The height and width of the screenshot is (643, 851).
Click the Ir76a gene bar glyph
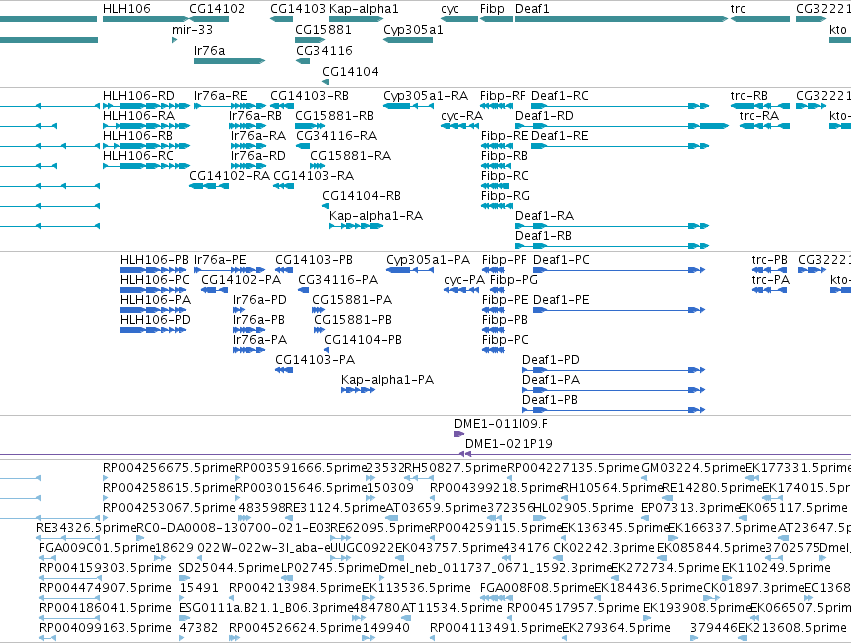[x=230, y=61]
